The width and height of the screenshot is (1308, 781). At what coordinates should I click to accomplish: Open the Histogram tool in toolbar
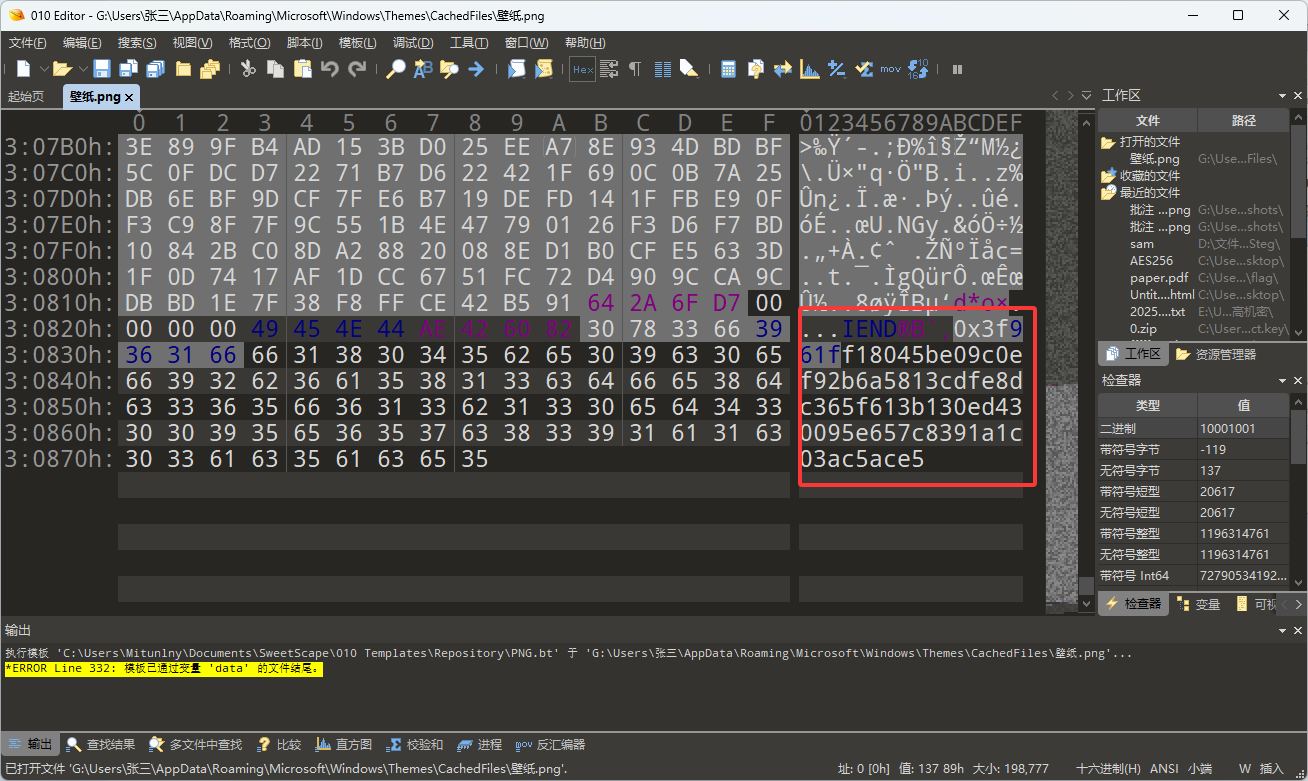(810, 69)
